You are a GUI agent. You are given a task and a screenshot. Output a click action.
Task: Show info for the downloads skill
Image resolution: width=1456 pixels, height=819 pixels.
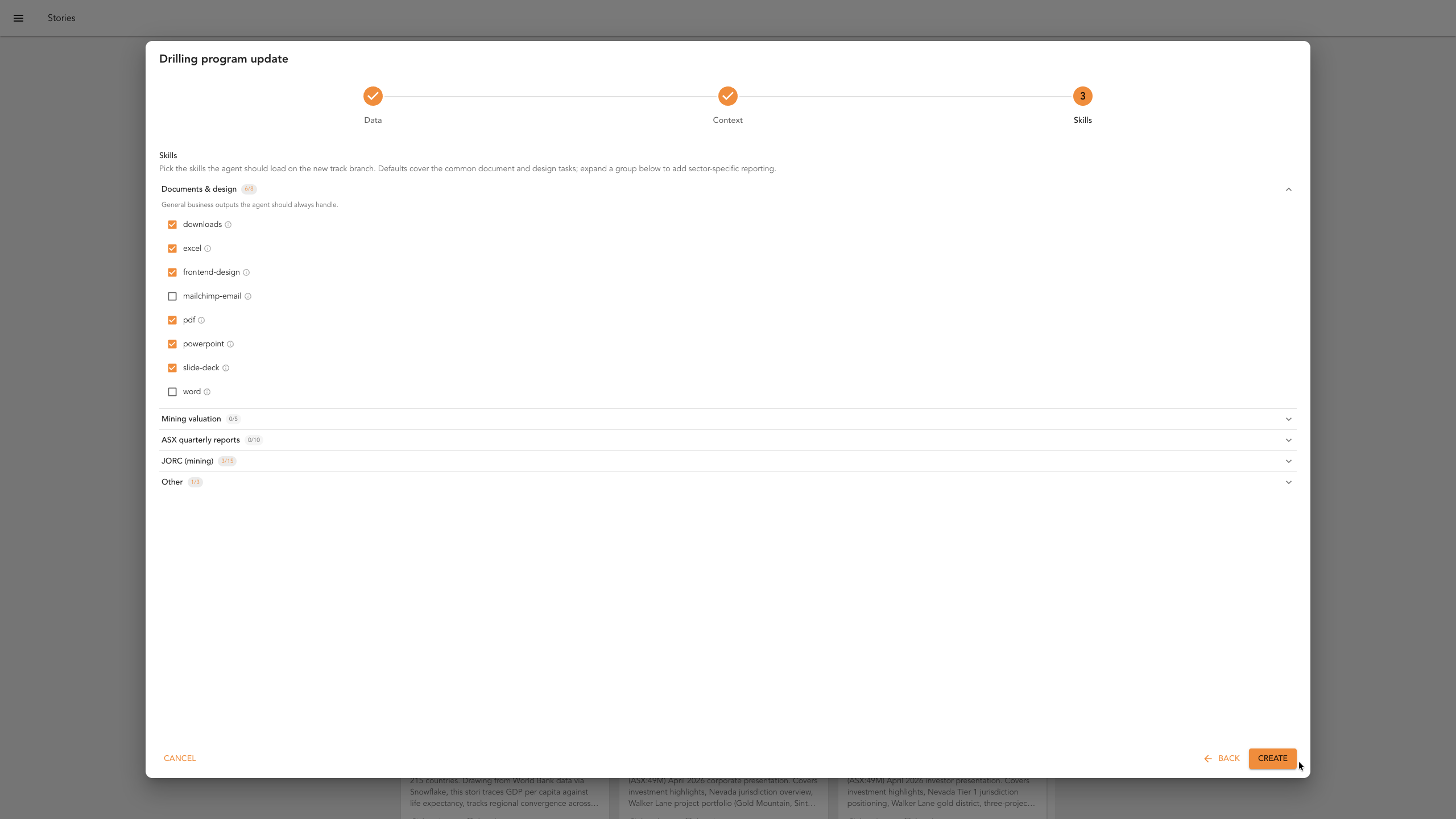pos(228,225)
